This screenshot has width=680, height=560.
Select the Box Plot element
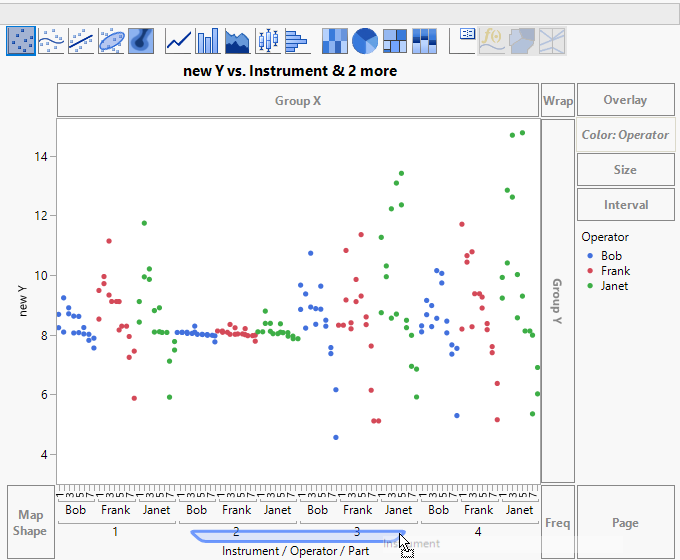[267, 40]
